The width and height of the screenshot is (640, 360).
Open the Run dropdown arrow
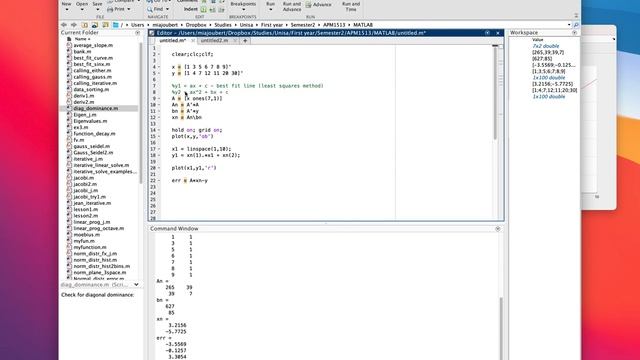pyautogui.click(x=271, y=9)
